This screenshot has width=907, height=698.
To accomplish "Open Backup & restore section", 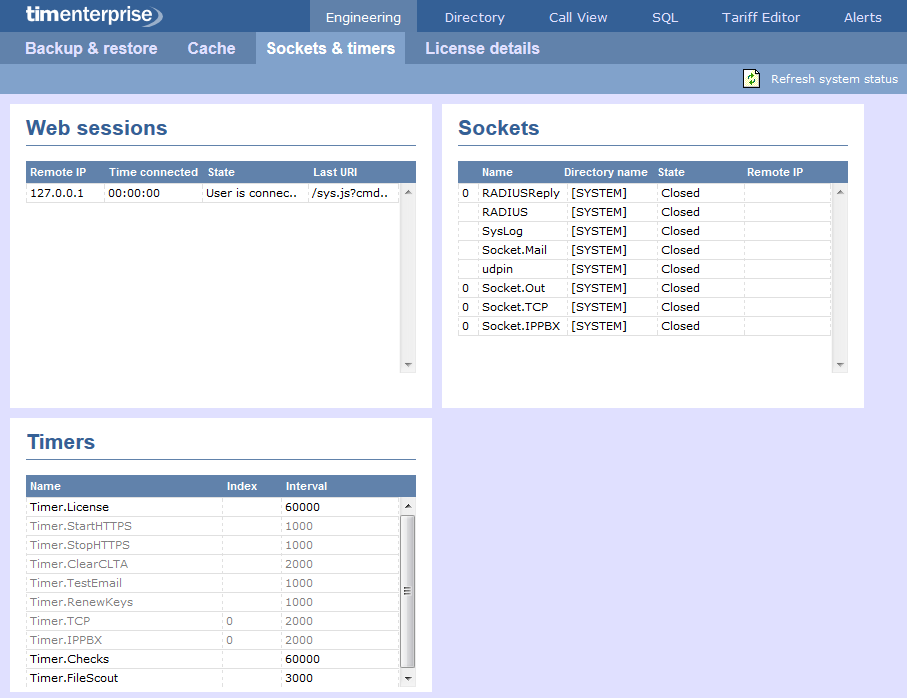I will point(91,48).
